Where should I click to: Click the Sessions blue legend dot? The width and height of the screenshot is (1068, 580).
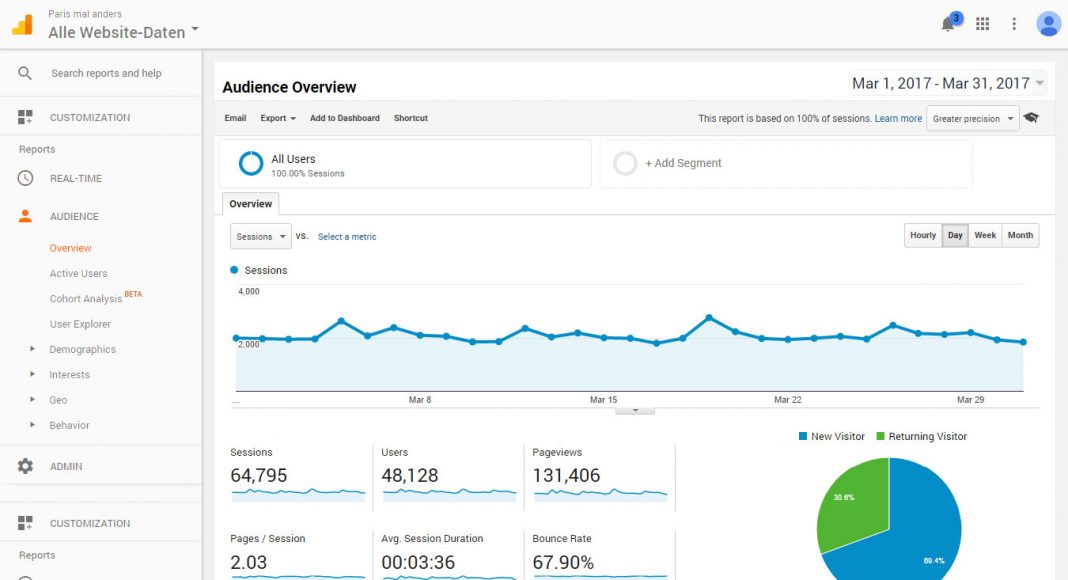pos(234,270)
